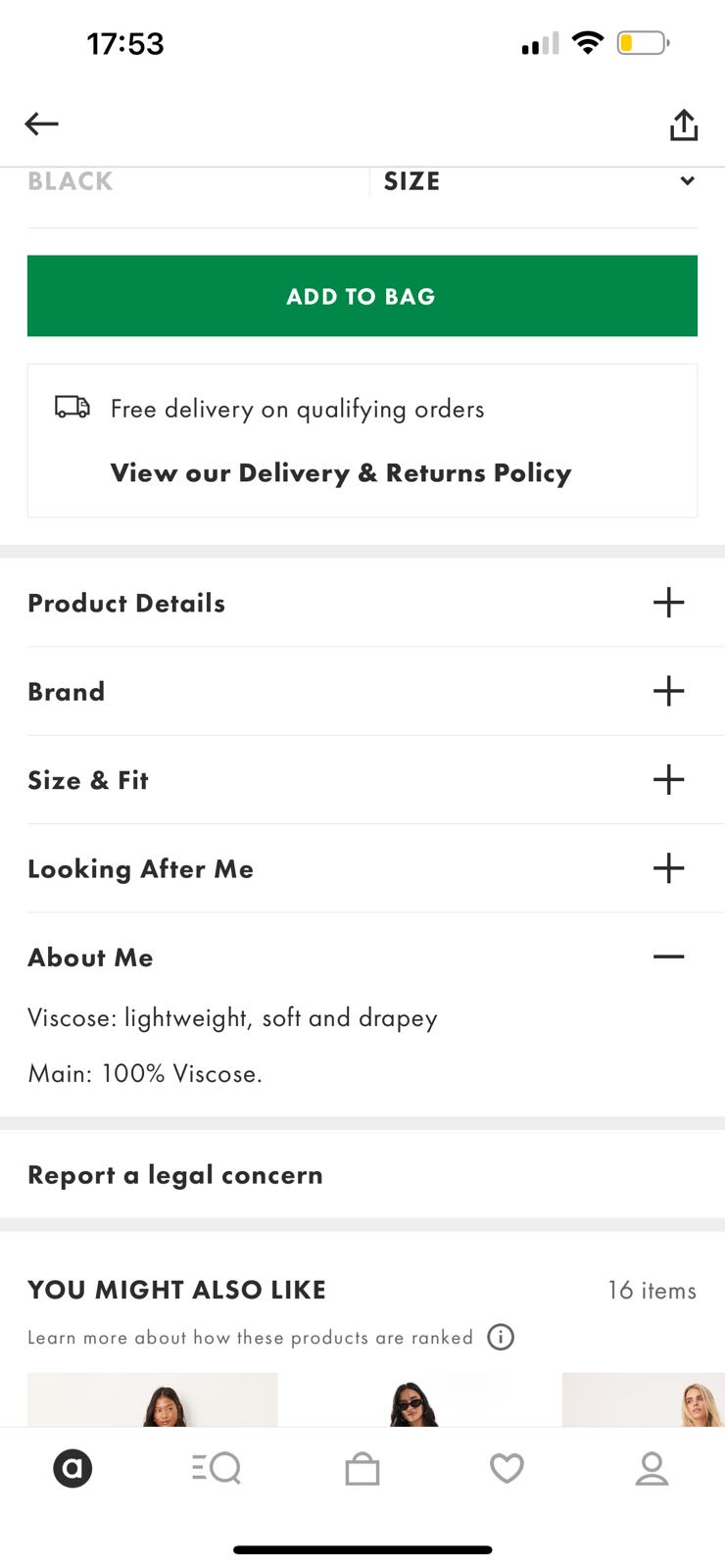
Task: Open the shopping bag tab
Action: tap(362, 1468)
